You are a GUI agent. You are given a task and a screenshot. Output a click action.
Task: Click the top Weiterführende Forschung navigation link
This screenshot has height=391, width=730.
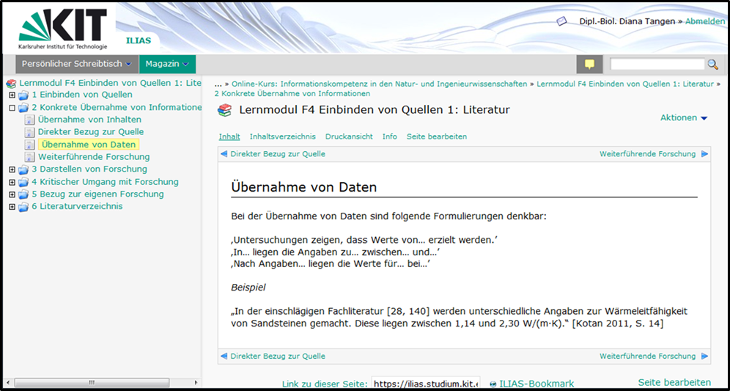pyautogui.click(x=648, y=154)
